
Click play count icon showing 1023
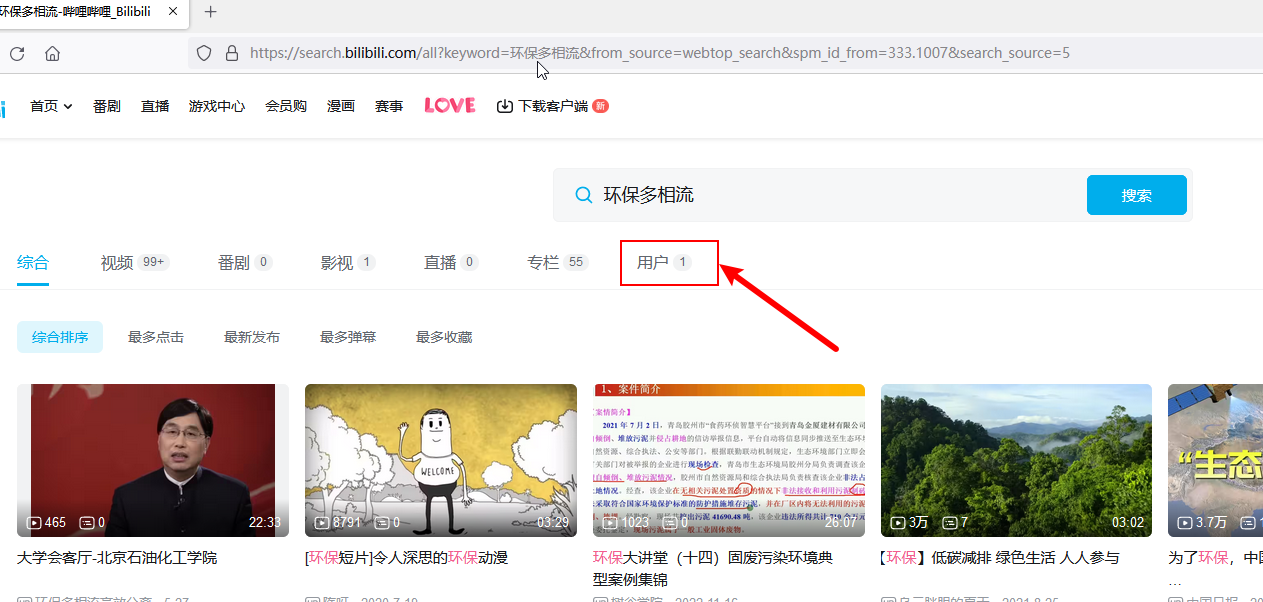point(611,523)
